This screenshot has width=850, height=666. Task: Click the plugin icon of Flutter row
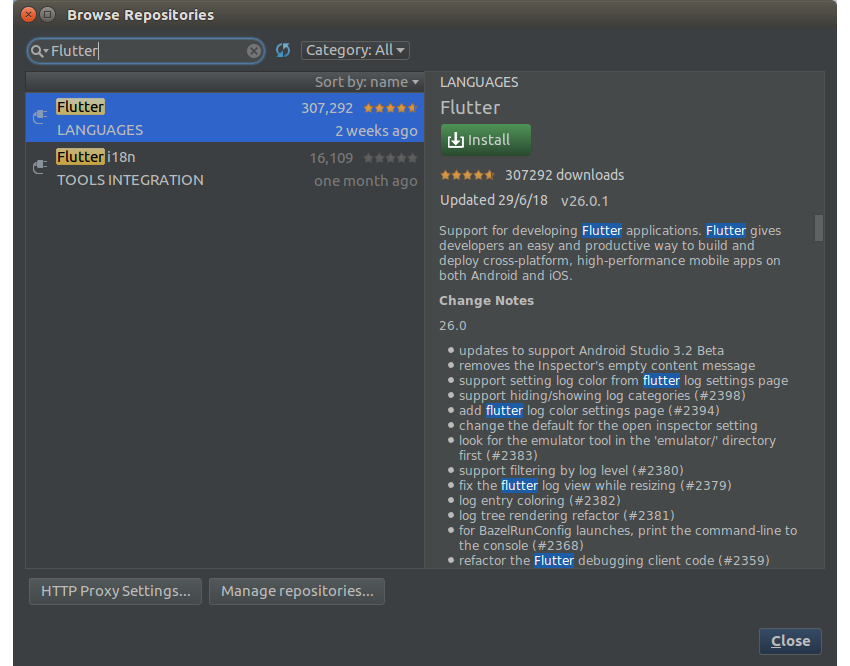pyautogui.click(x=40, y=116)
